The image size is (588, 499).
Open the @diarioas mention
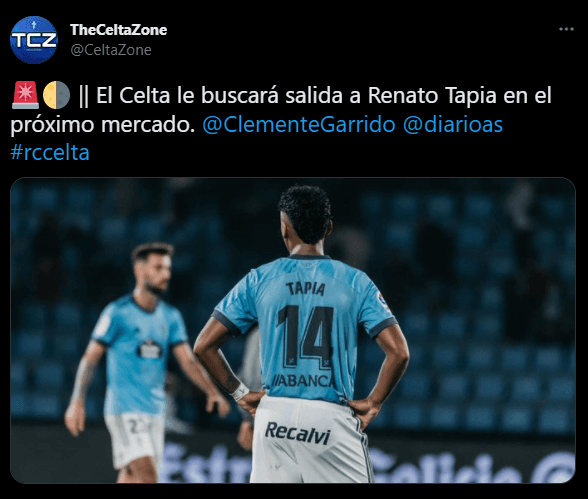(453, 124)
